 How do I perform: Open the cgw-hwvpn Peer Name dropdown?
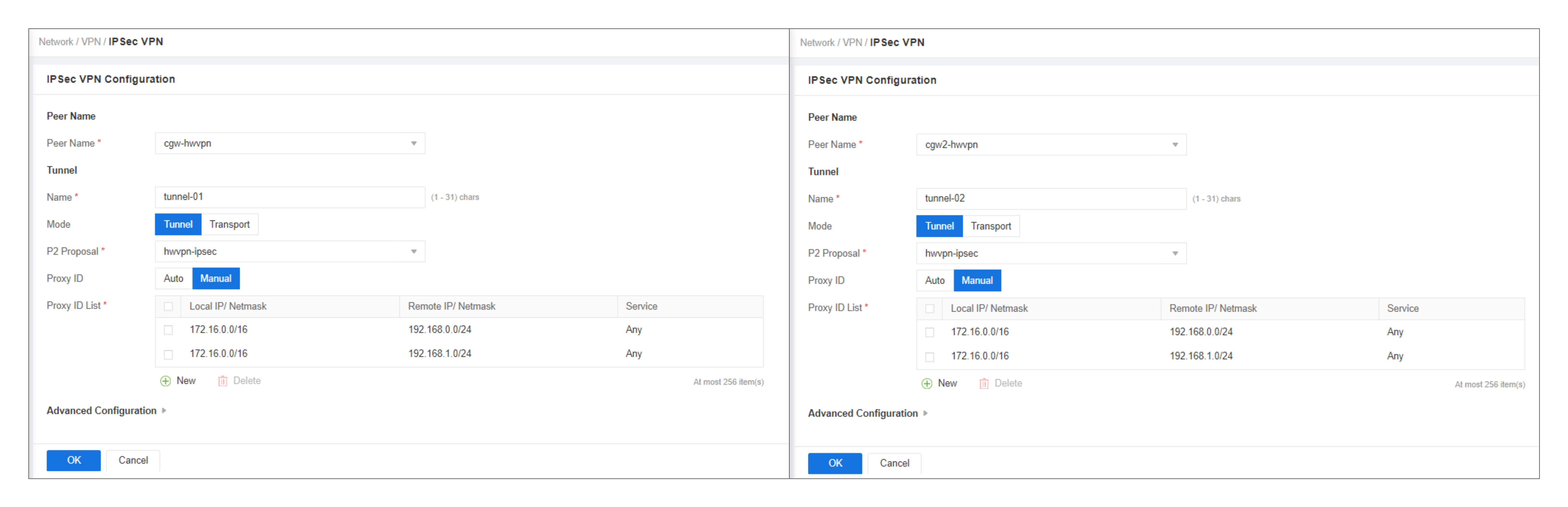point(290,144)
